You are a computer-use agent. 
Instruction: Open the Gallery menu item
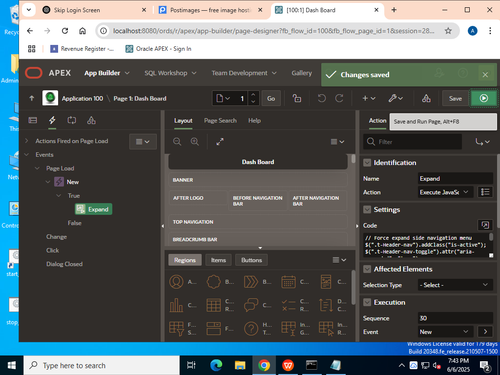click(x=302, y=73)
